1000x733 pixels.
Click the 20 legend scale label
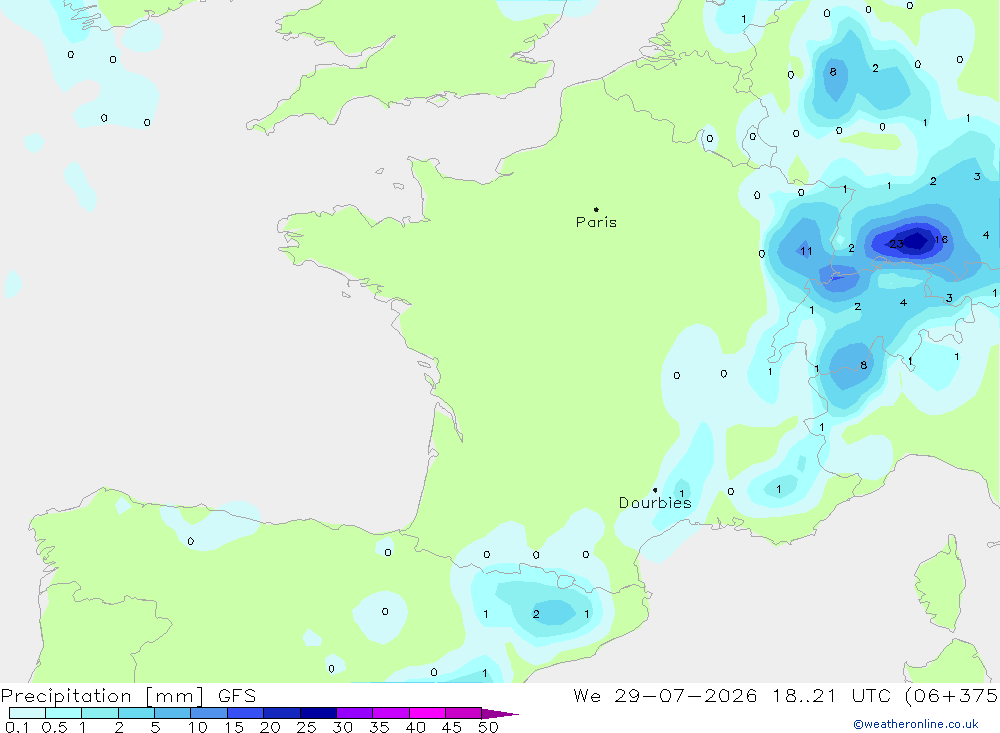270,727
